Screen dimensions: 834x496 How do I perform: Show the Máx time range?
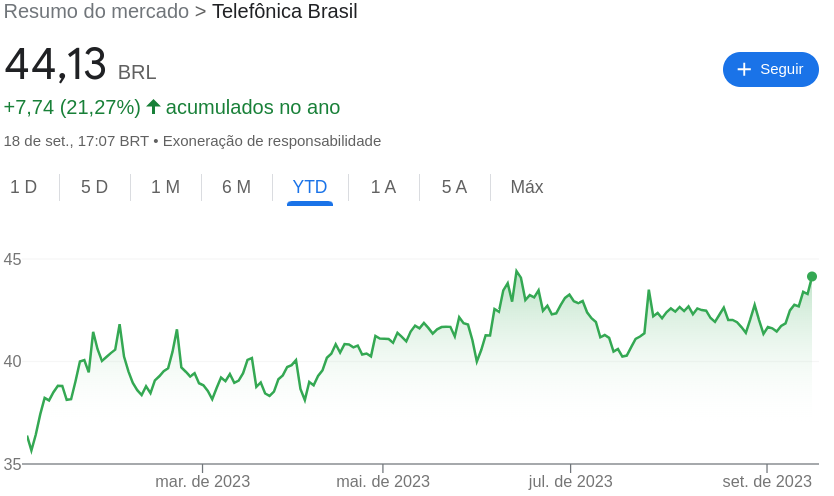[x=527, y=187]
